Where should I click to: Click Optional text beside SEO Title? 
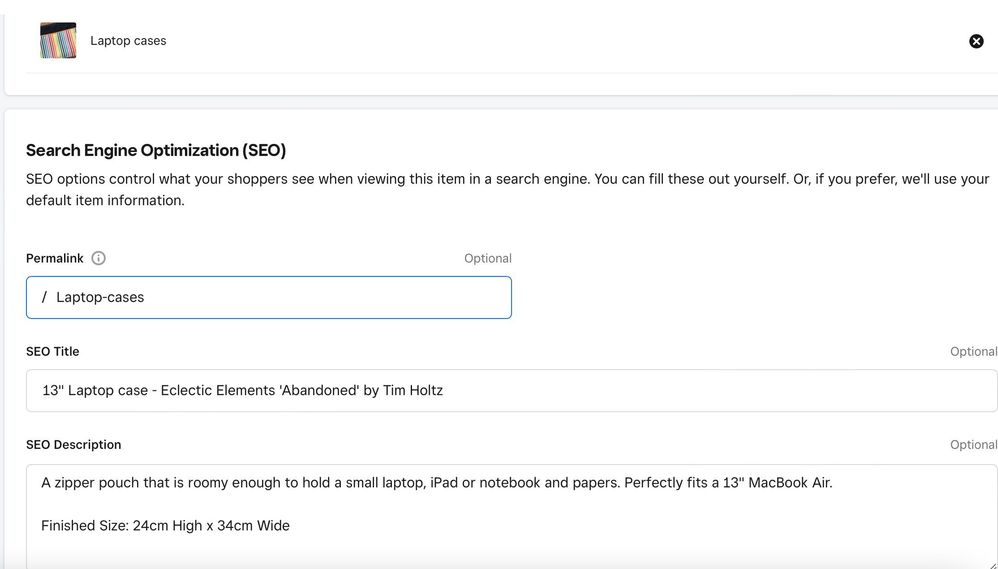[x=972, y=352]
